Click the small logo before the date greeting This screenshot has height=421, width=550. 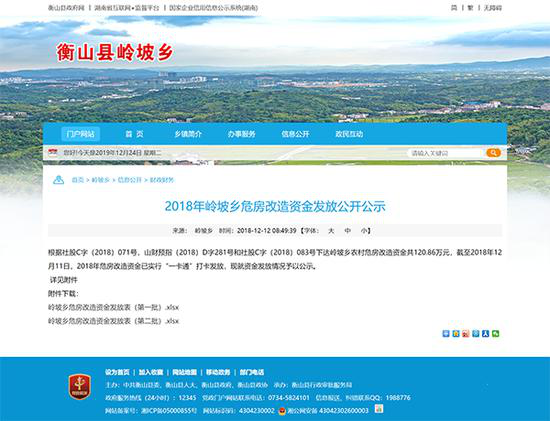pyautogui.click(x=53, y=152)
